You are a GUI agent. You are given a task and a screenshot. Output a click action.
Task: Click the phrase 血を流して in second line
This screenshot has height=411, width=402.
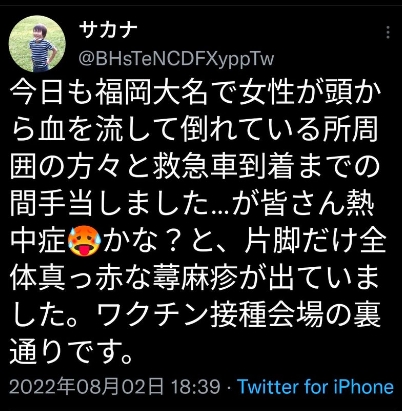point(109,129)
